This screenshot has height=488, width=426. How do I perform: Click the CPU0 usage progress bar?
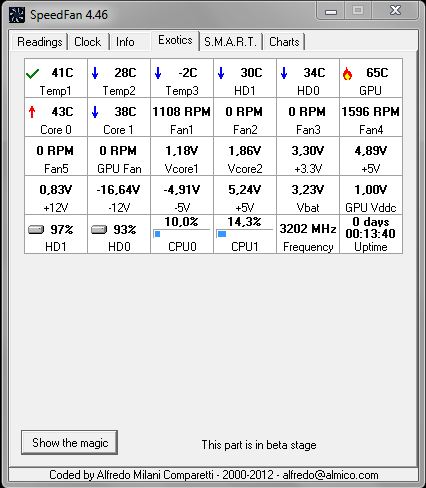182,234
